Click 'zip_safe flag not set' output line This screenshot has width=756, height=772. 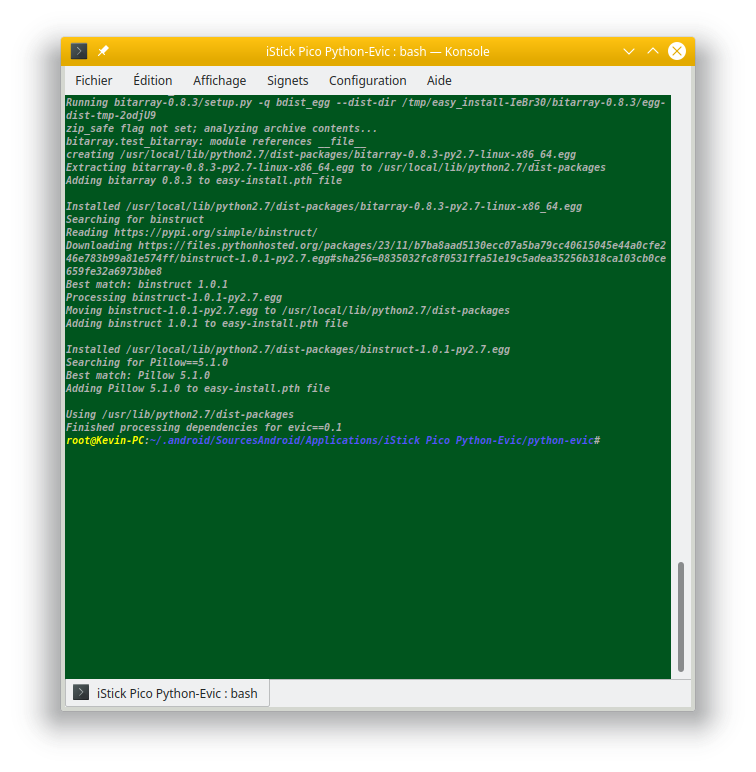click(221, 129)
